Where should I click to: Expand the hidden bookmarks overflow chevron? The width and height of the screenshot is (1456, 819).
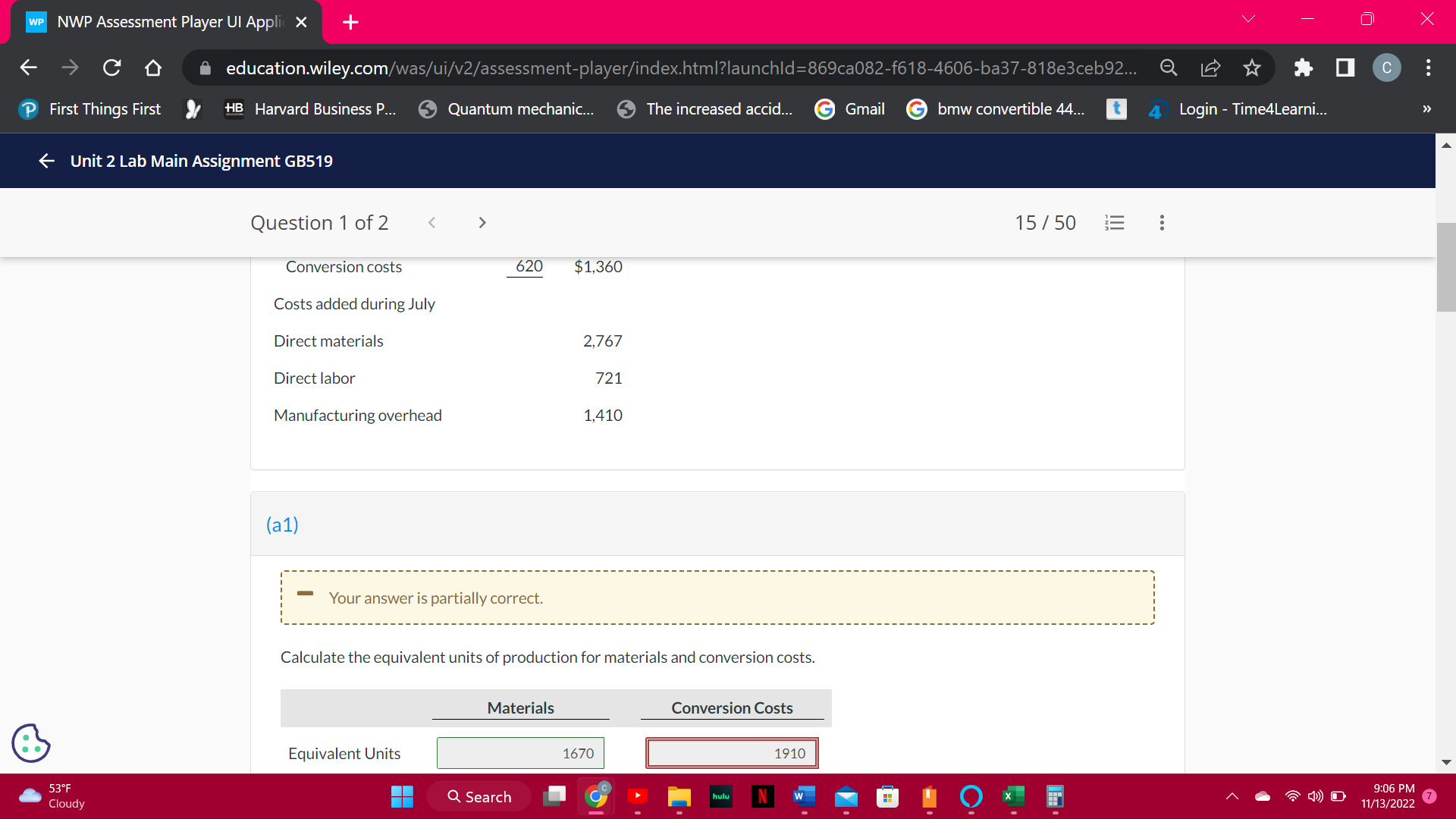(x=1426, y=109)
